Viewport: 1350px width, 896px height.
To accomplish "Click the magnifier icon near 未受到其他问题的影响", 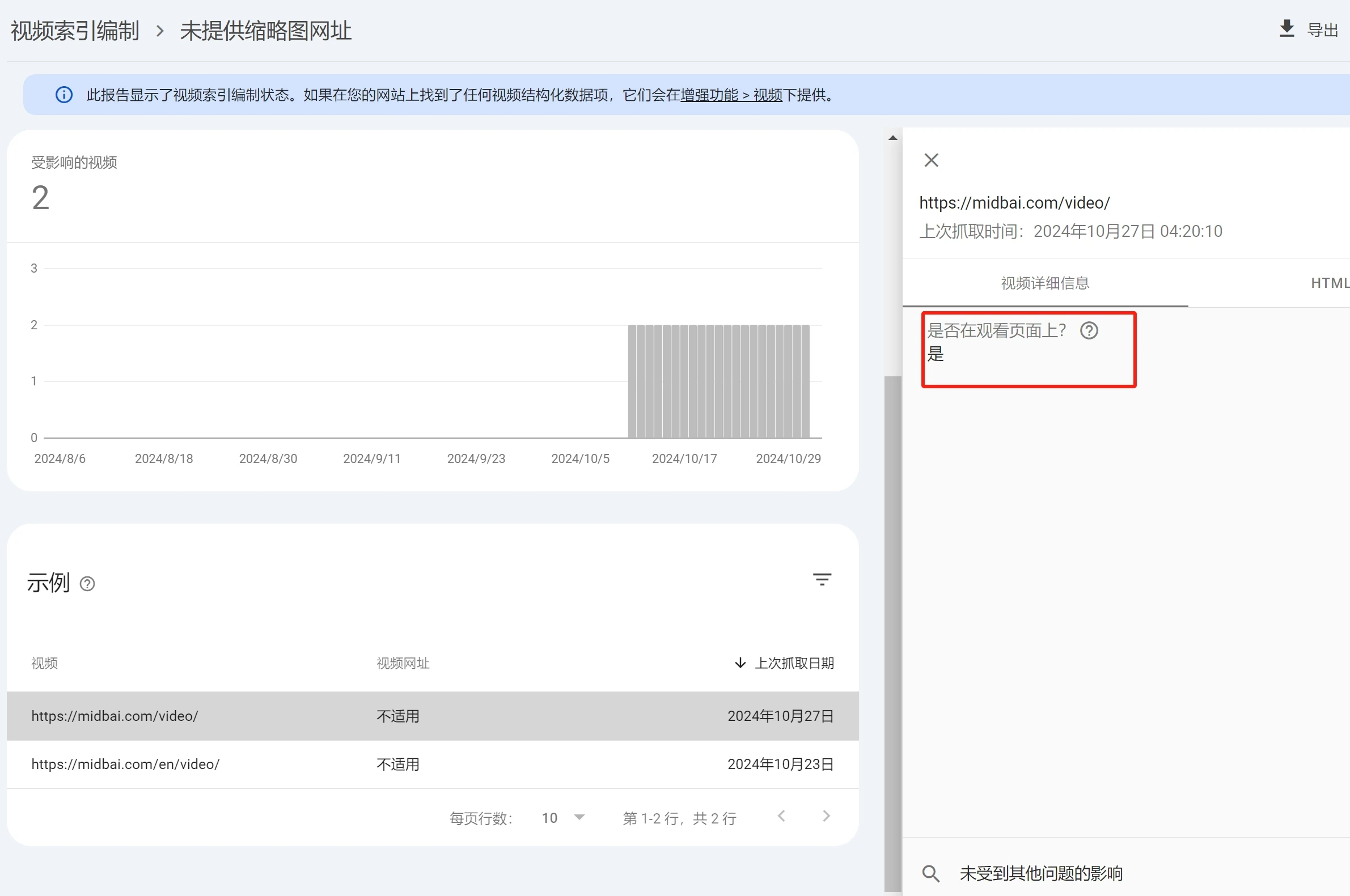I will point(930,873).
